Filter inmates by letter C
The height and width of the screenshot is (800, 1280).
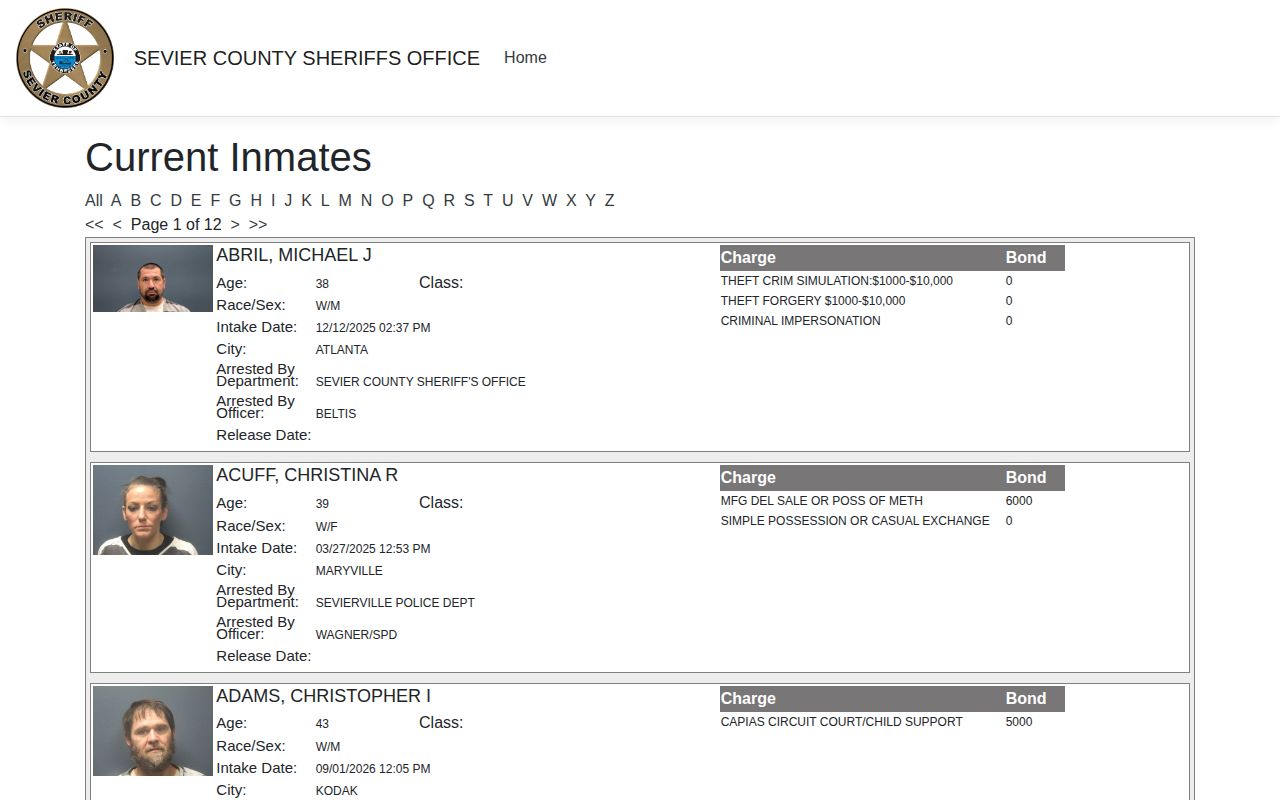point(156,200)
